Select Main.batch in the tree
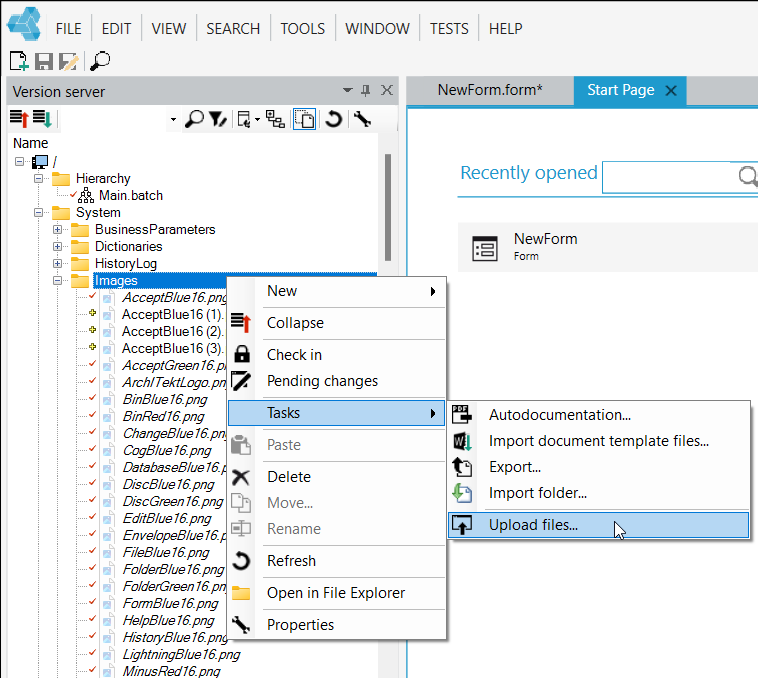This screenshot has height=678, width=758. [x=131, y=195]
